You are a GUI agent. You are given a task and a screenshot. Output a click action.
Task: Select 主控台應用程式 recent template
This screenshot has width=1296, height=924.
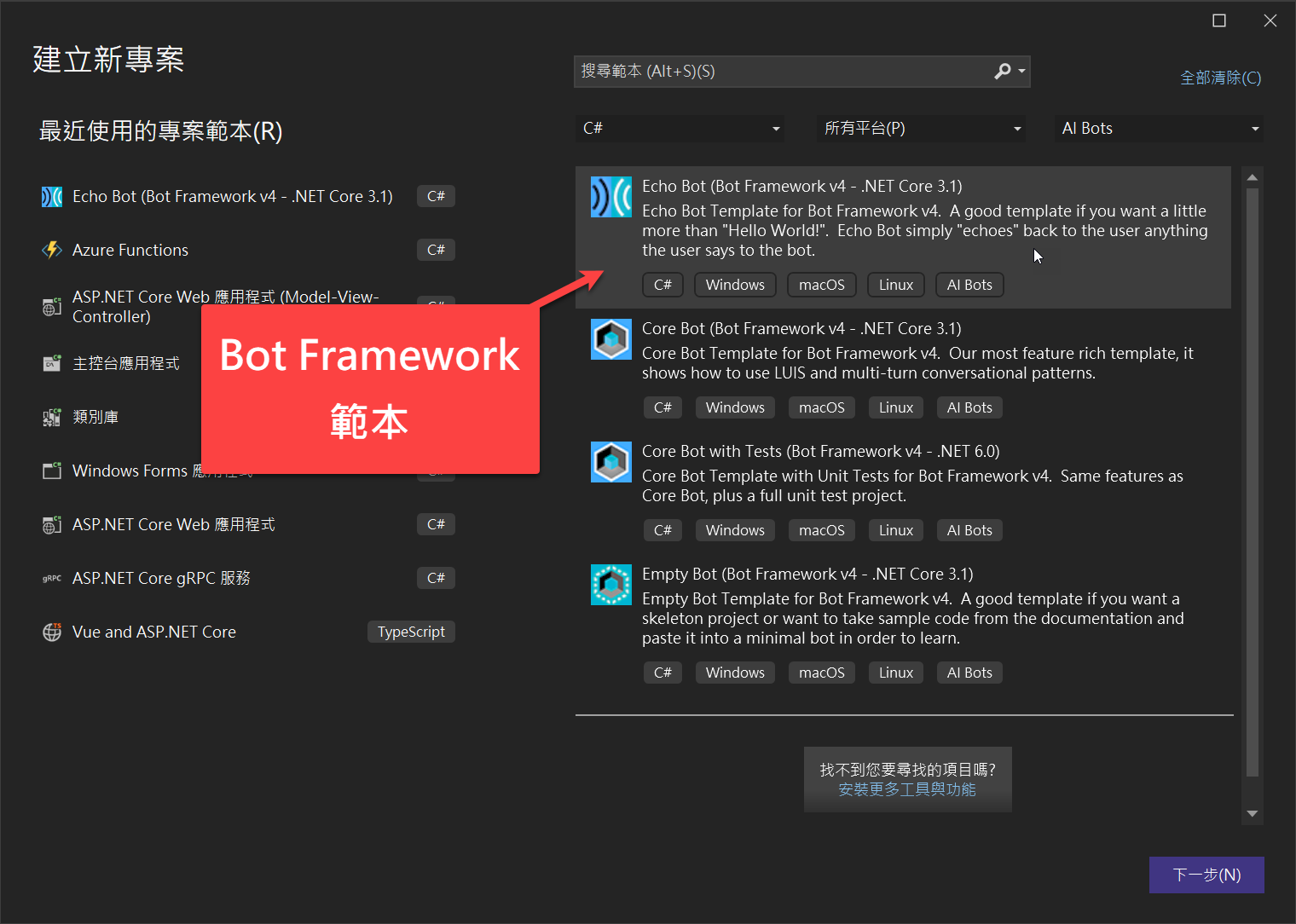[126, 364]
